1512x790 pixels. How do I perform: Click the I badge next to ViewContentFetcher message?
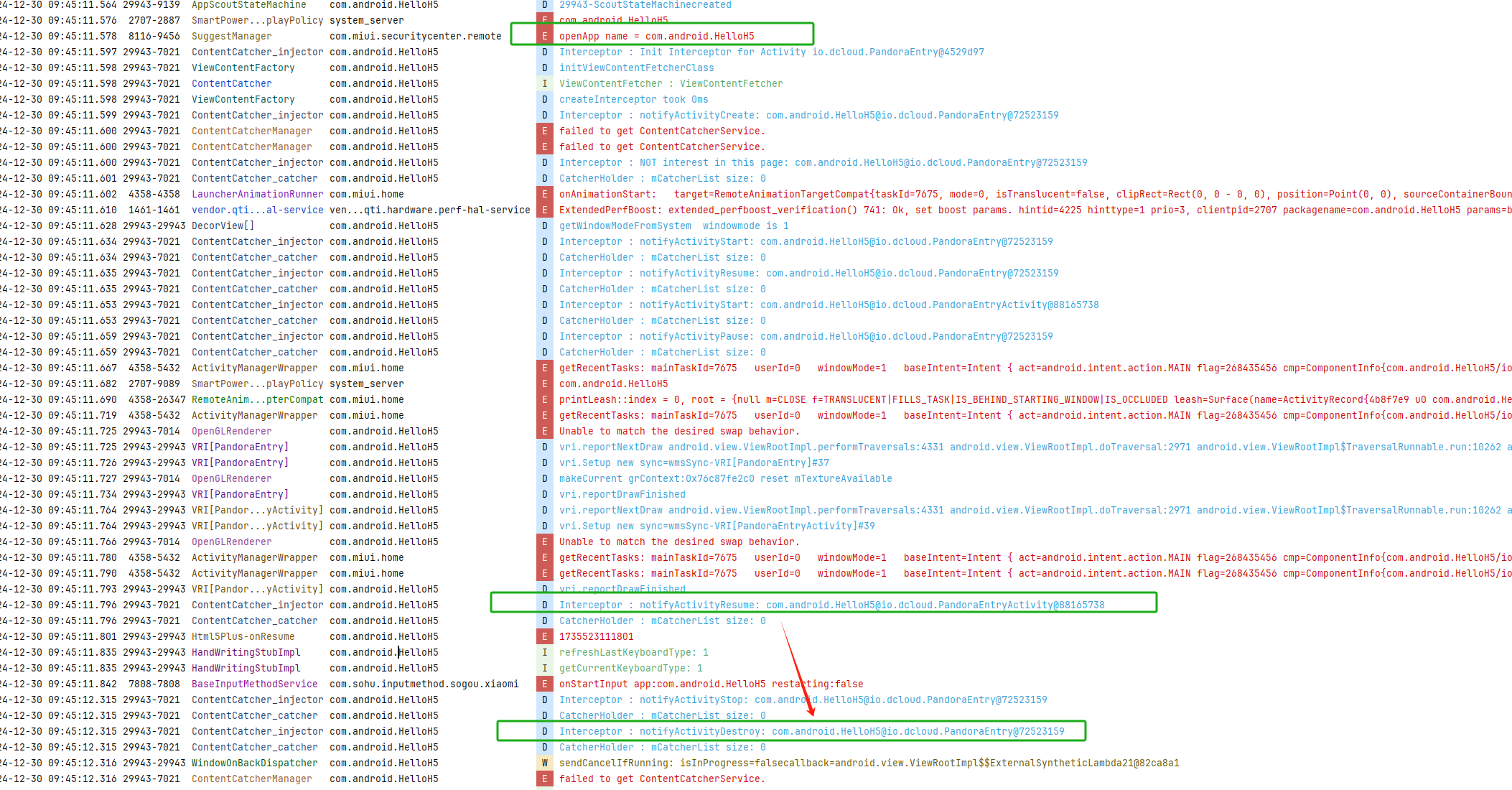pos(544,83)
